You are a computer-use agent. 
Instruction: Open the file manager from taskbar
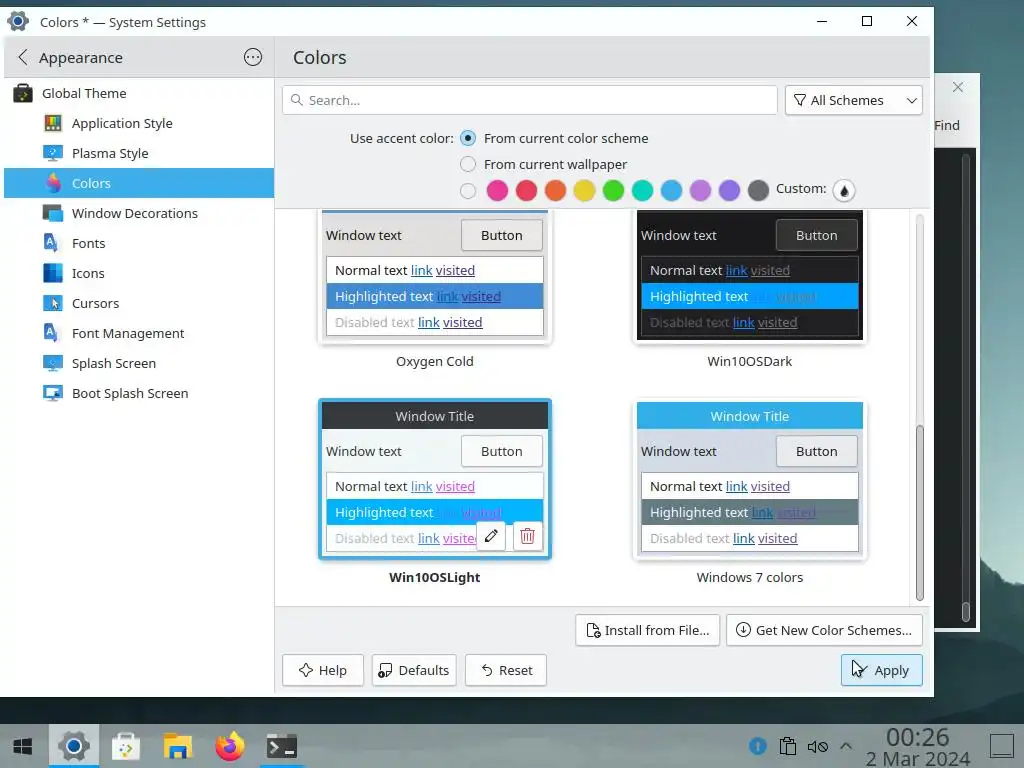[x=178, y=746]
